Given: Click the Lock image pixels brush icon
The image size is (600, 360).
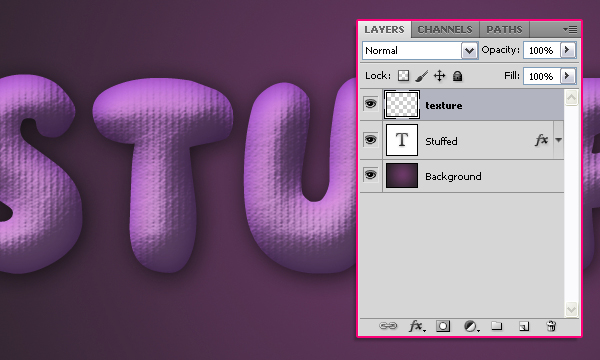Looking at the screenshot, I should pyautogui.click(x=421, y=76).
